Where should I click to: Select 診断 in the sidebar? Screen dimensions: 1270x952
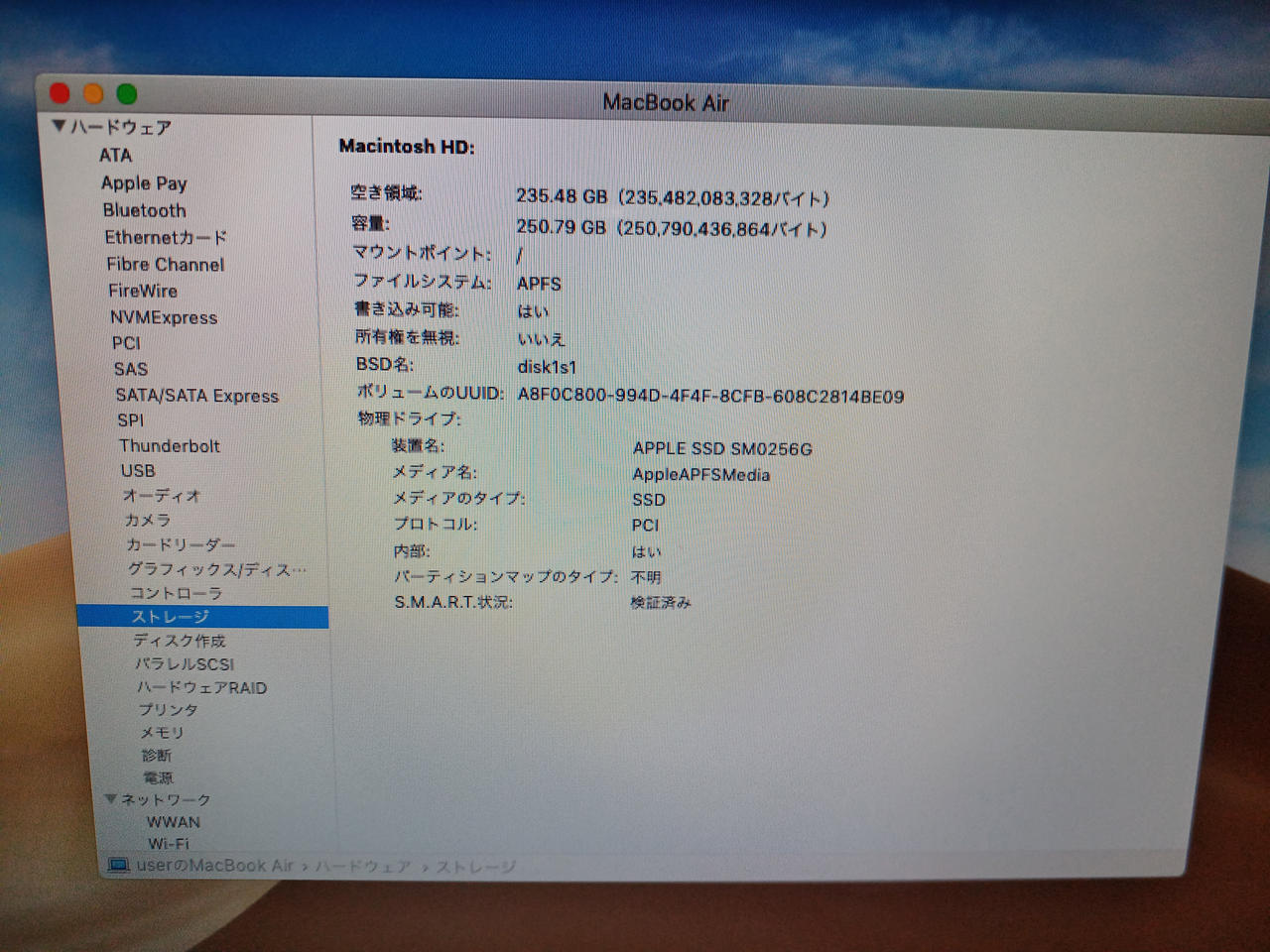coord(156,756)
